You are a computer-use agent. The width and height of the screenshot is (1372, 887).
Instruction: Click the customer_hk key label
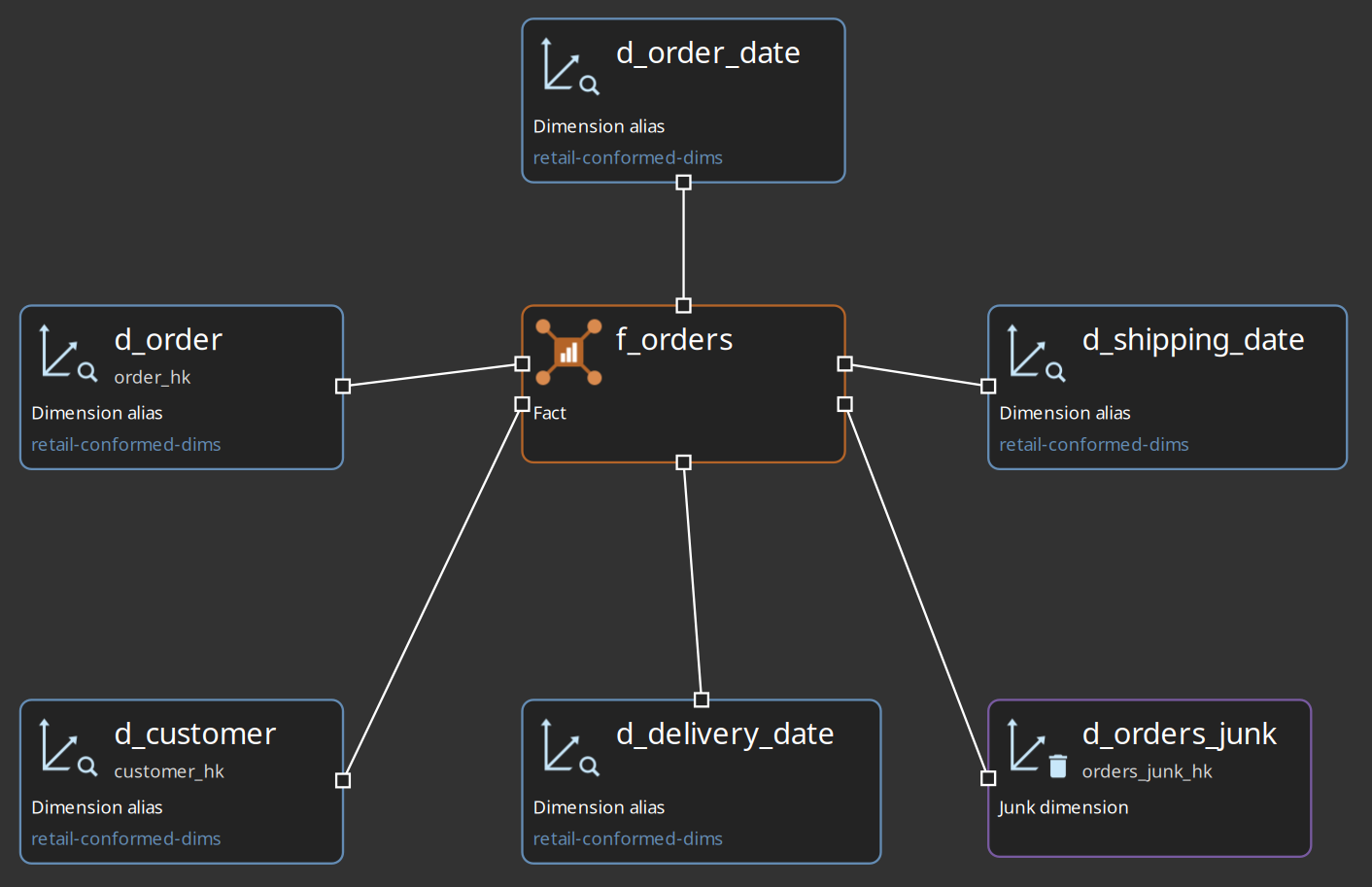tap(168, 771)
